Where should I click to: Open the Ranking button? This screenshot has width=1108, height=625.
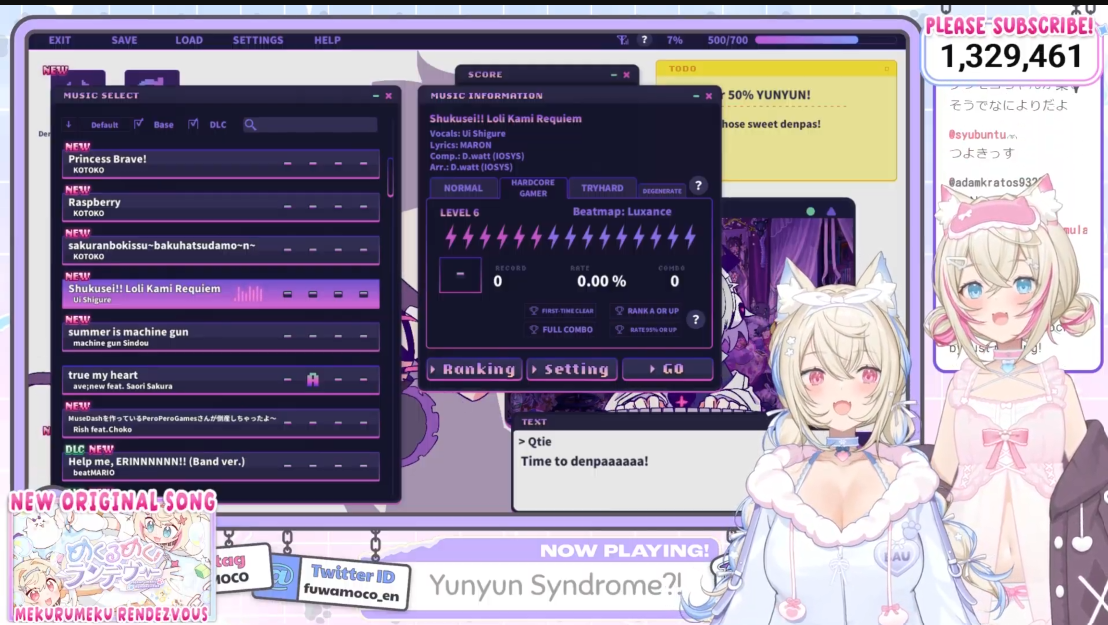pos(474,369)
